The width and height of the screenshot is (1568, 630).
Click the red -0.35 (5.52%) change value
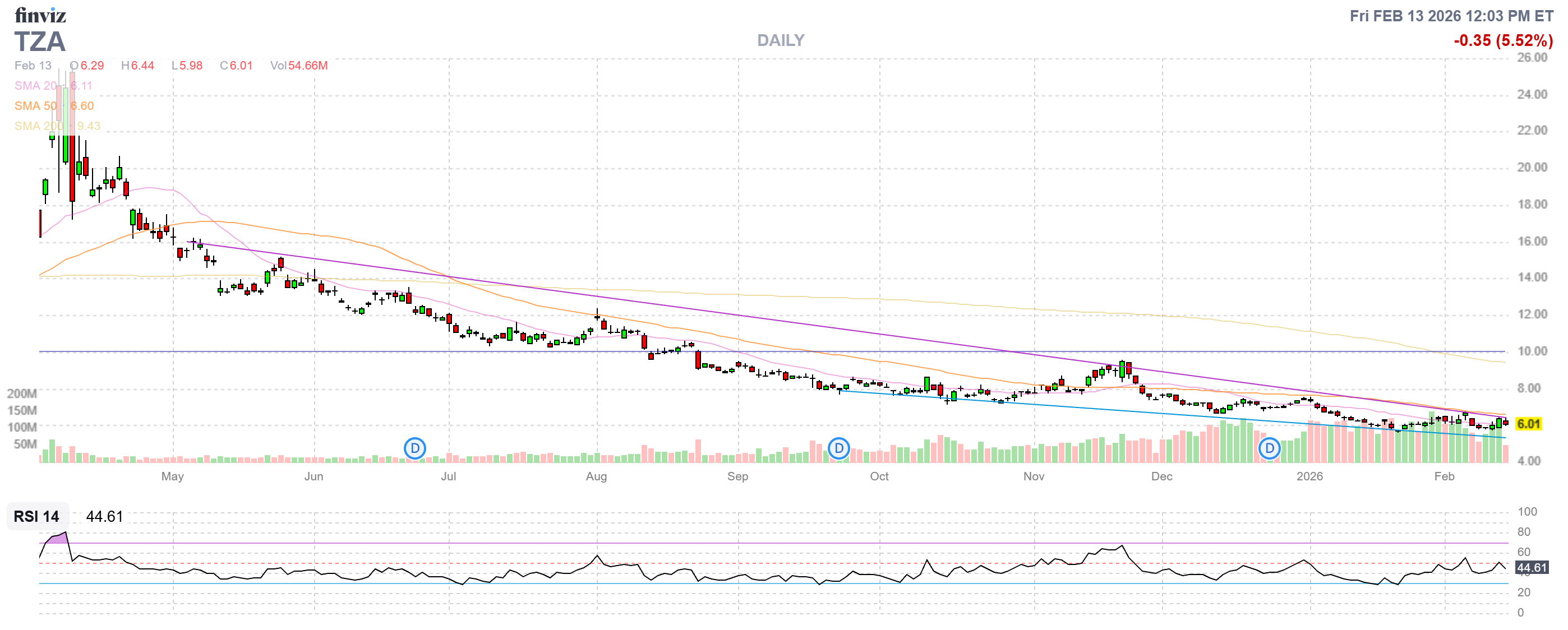click(1502, 40)
